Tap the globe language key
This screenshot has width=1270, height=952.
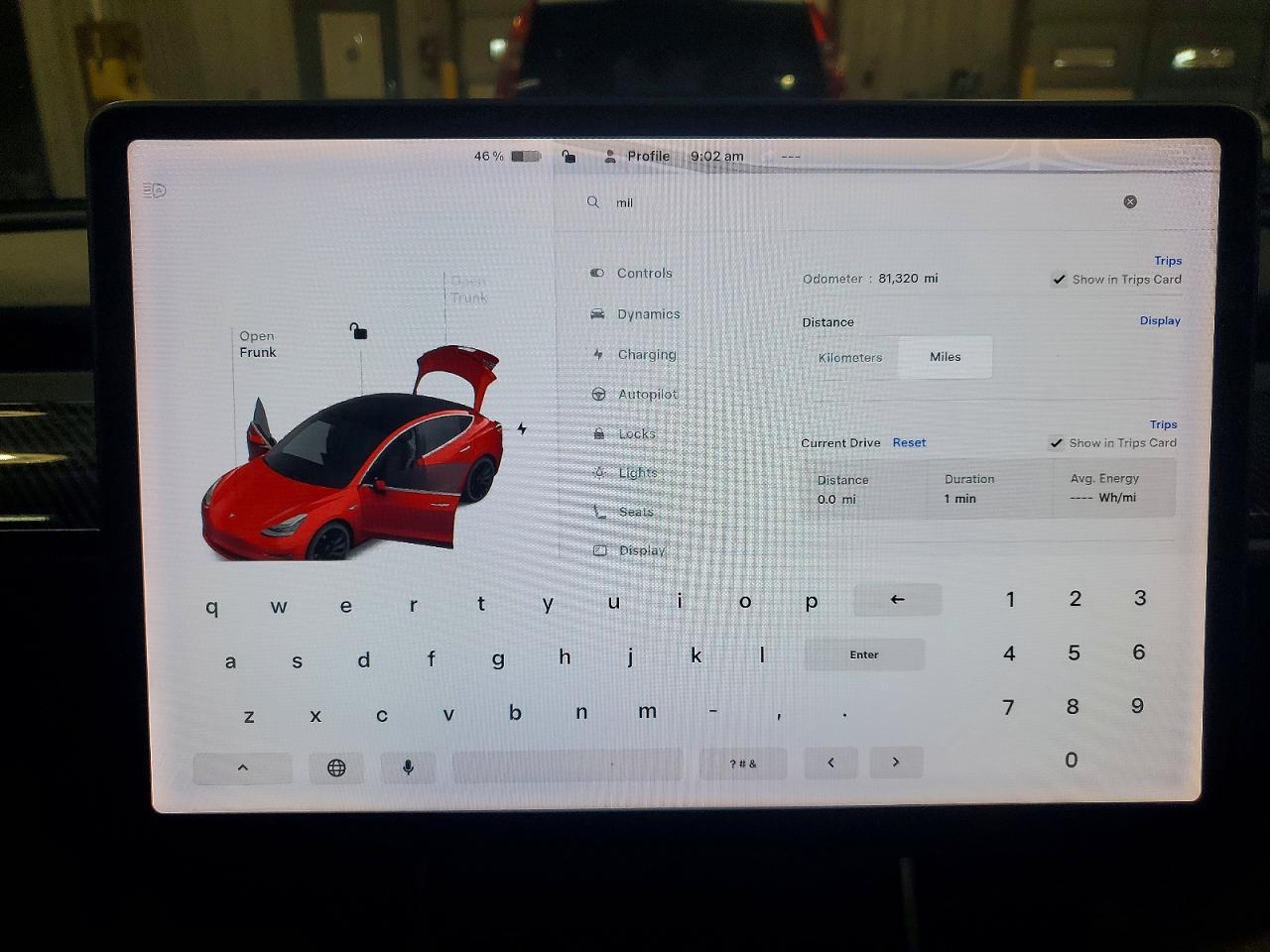pos(336,768)
